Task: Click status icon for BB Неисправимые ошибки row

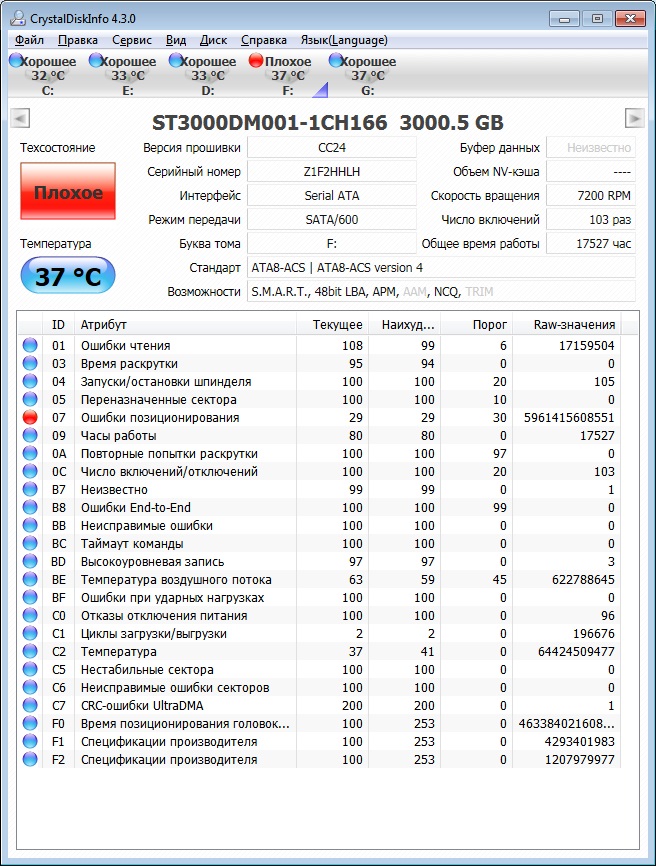Action: click(30, 525)
